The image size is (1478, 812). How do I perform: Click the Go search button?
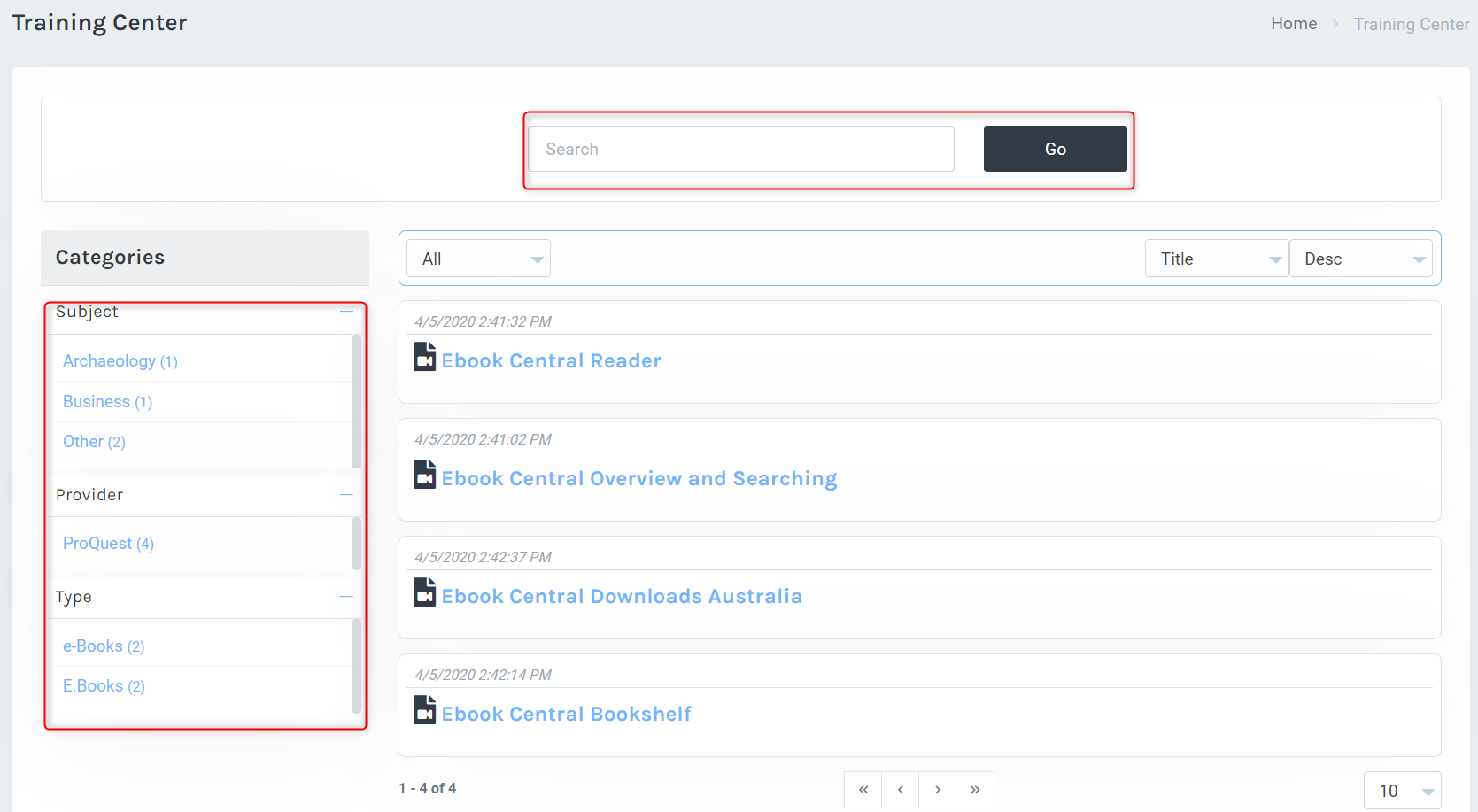[1056, 149]
